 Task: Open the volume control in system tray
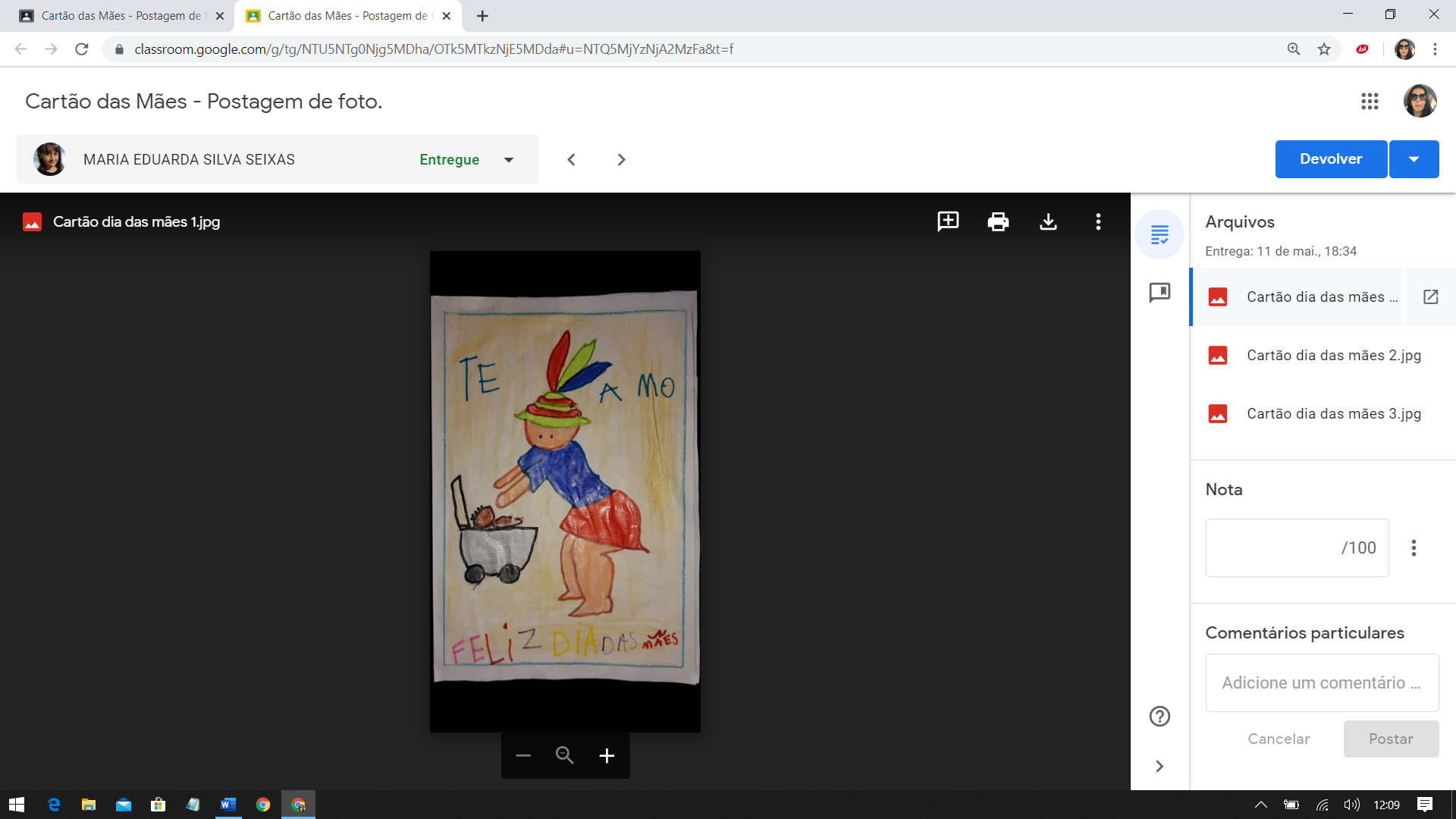[1351, 805]
